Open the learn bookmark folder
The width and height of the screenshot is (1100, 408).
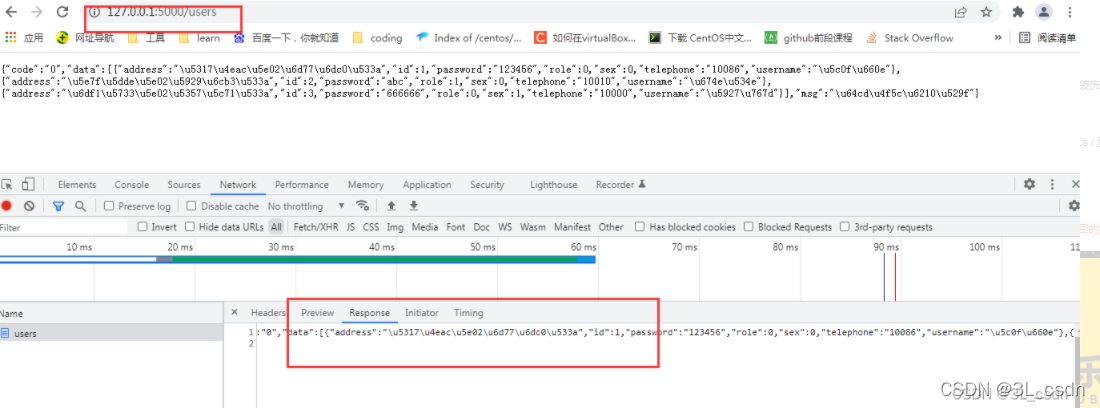pos(199,38)
